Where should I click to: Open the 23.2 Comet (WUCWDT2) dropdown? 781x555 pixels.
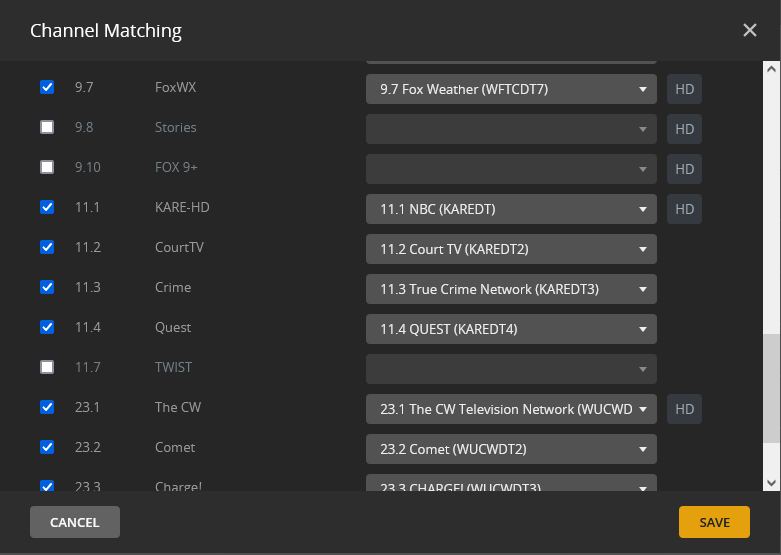(511, 449)
